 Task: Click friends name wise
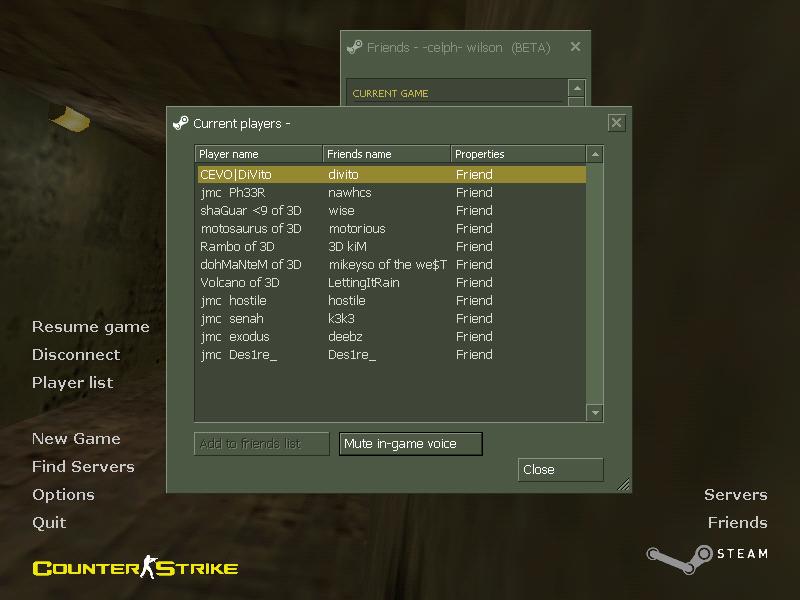[341, 211]
